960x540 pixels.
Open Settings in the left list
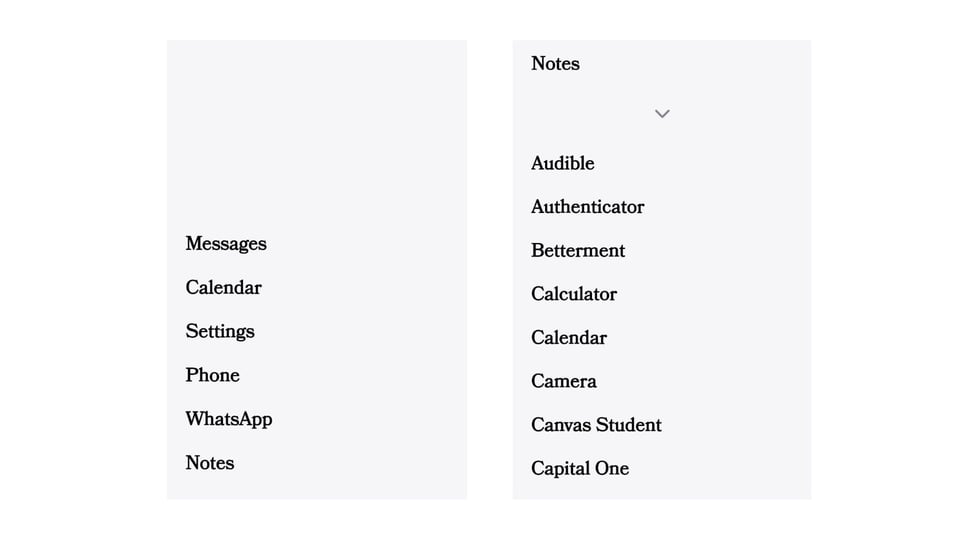[220, 331]
